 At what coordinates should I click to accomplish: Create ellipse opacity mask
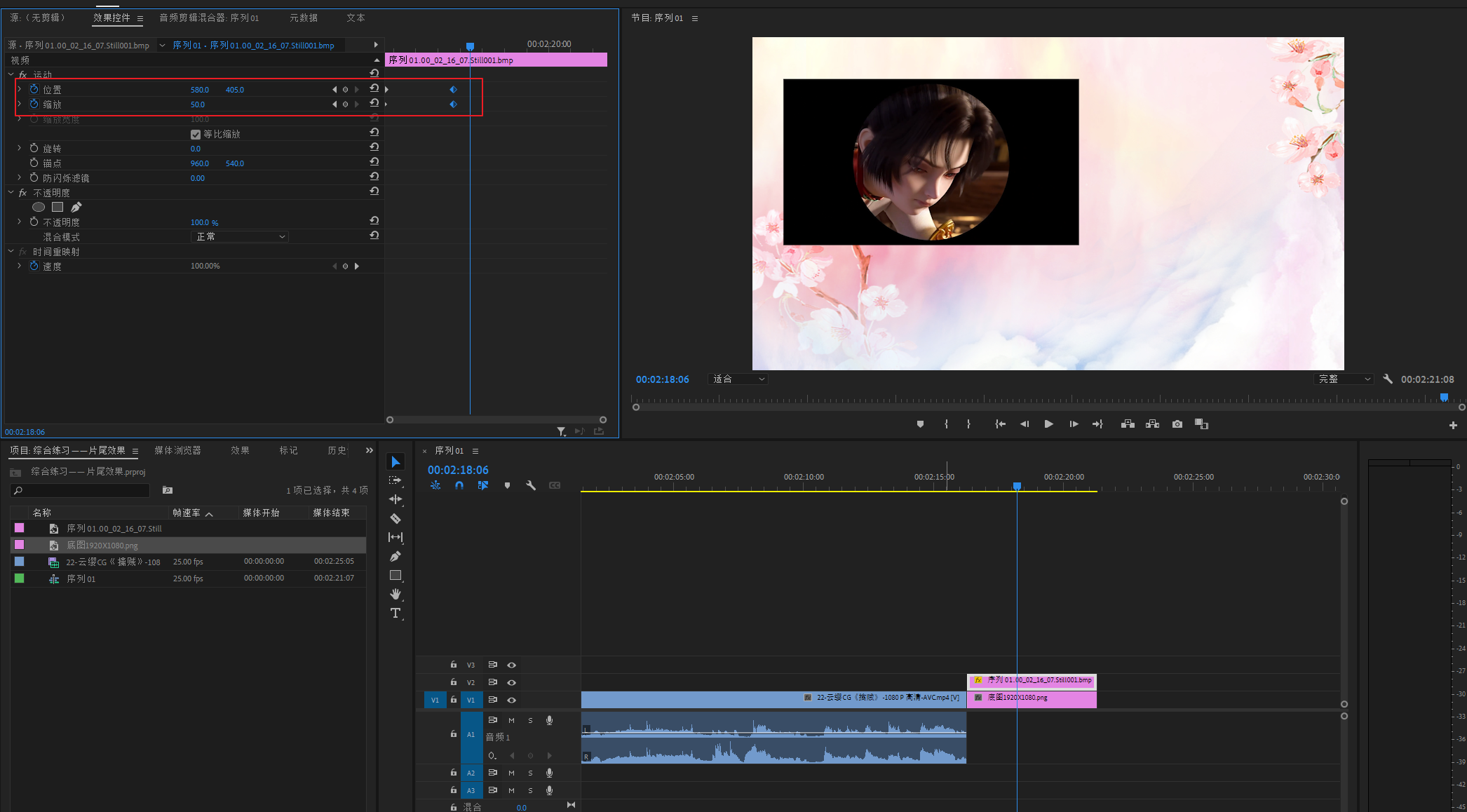[39, 207]
